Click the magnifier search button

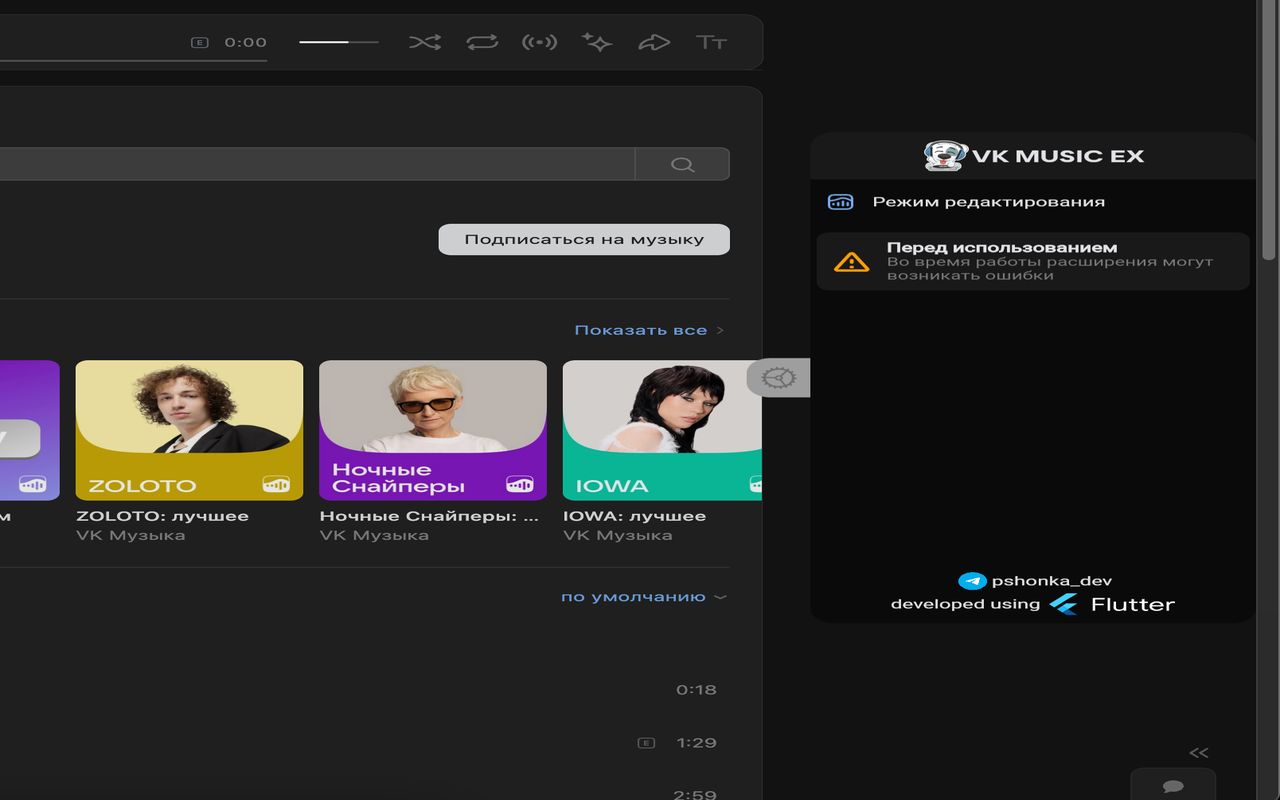pos(683,164)
